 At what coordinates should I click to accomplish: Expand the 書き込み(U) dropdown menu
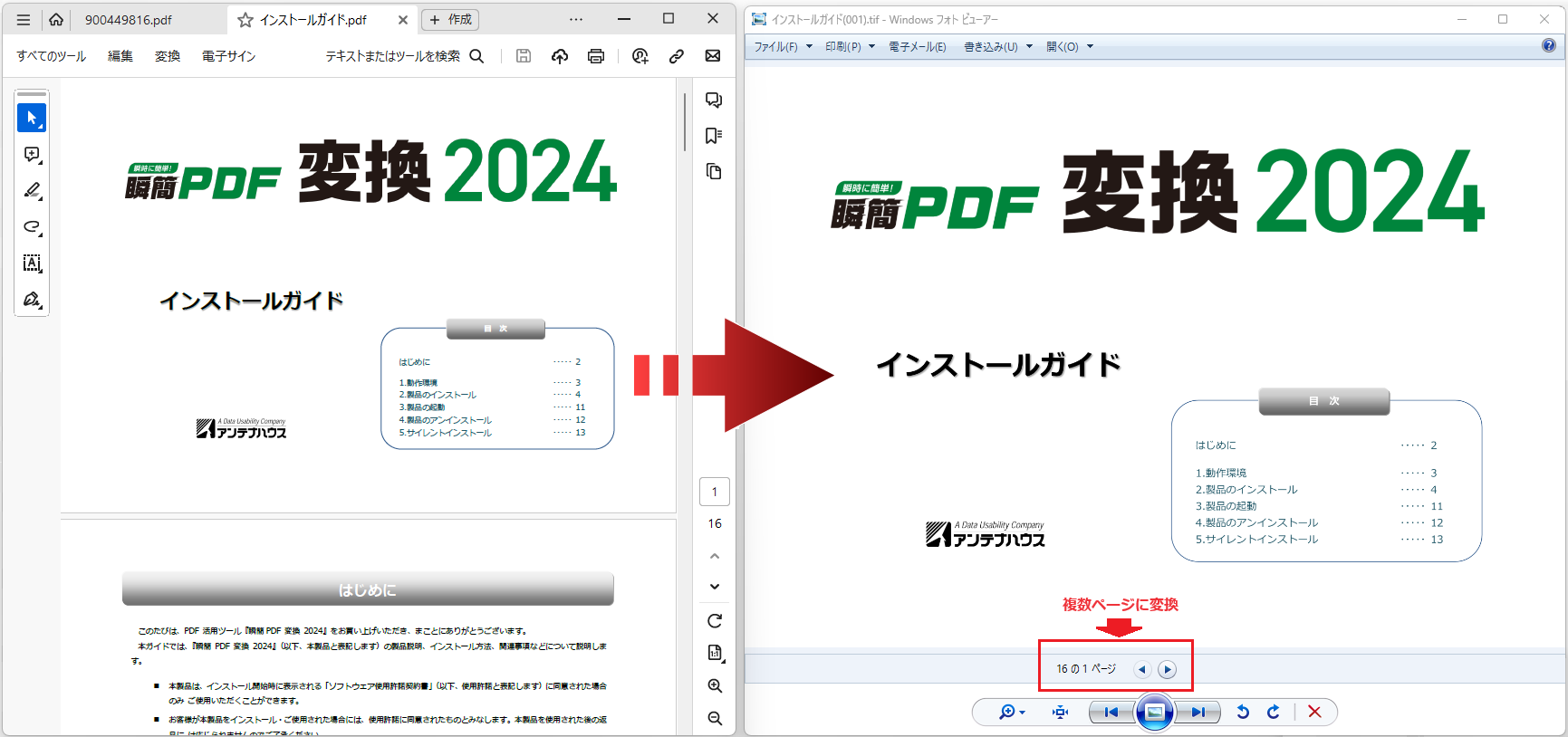997,47
